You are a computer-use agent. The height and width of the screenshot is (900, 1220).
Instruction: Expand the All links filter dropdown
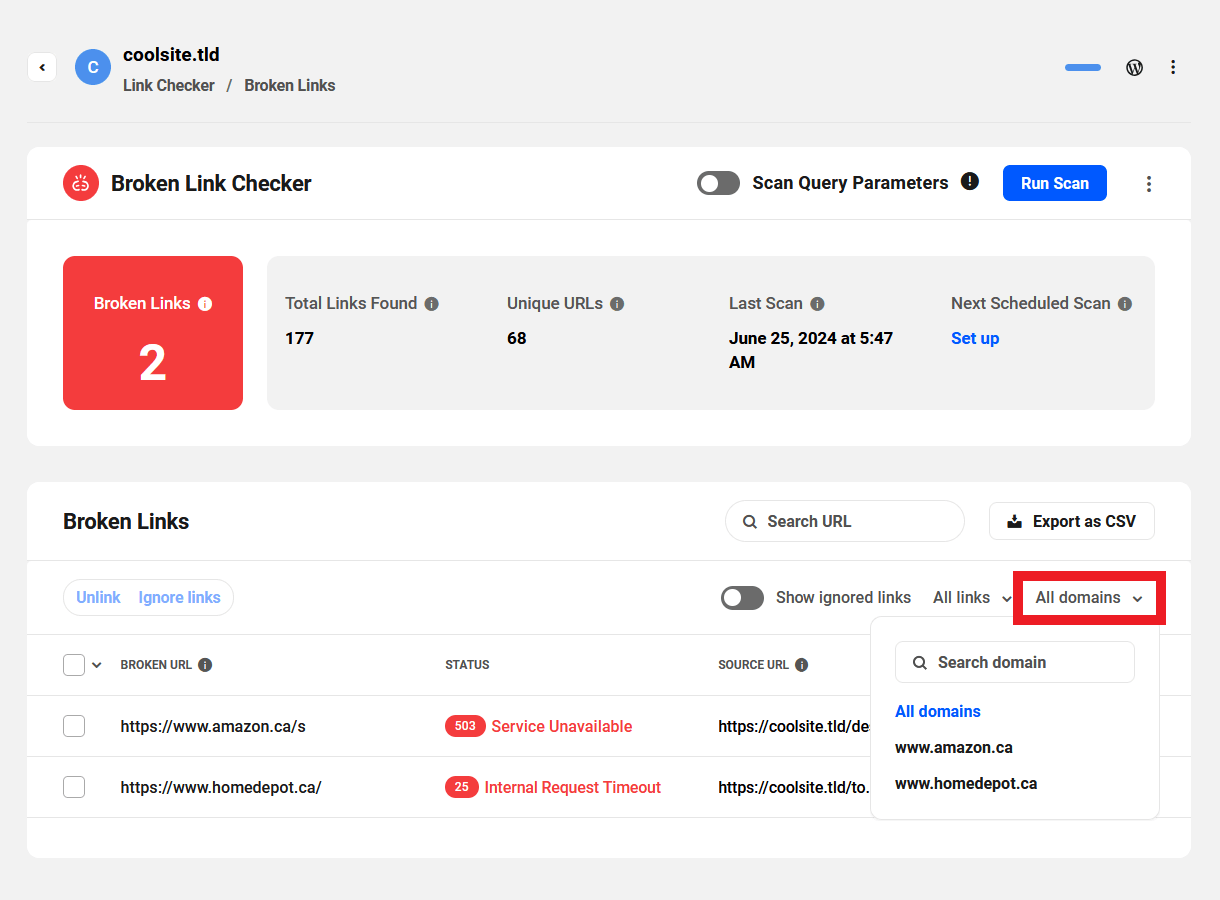pos(973,598)
